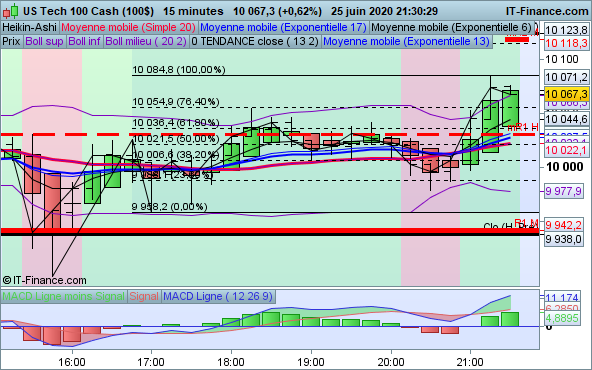This screenshot has width=592, height=370.
Task: Open MACD Ligne ( 12 26 9) settings
Action: point(218,296)
